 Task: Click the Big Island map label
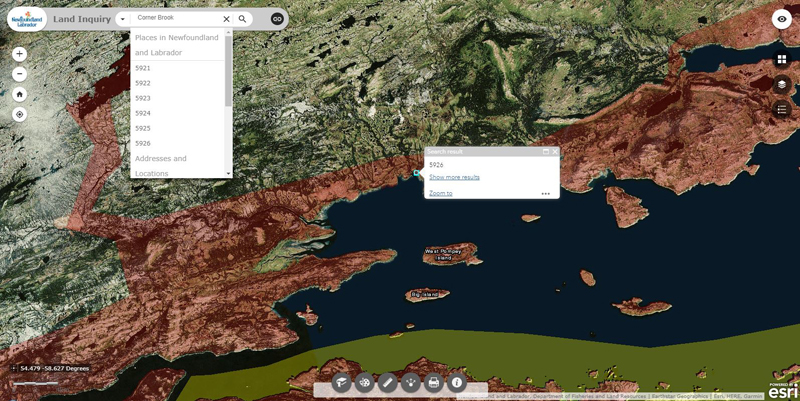click(x=423, y=295)
